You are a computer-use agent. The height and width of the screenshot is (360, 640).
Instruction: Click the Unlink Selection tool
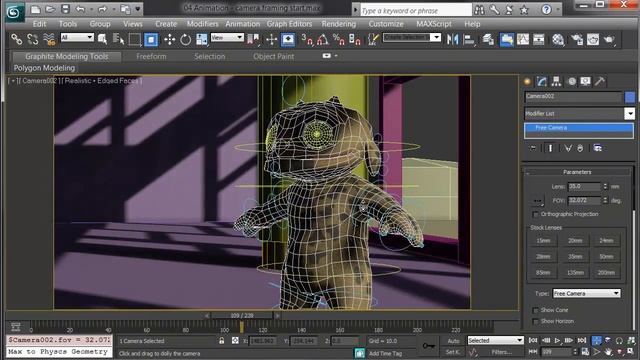[33, 40]
